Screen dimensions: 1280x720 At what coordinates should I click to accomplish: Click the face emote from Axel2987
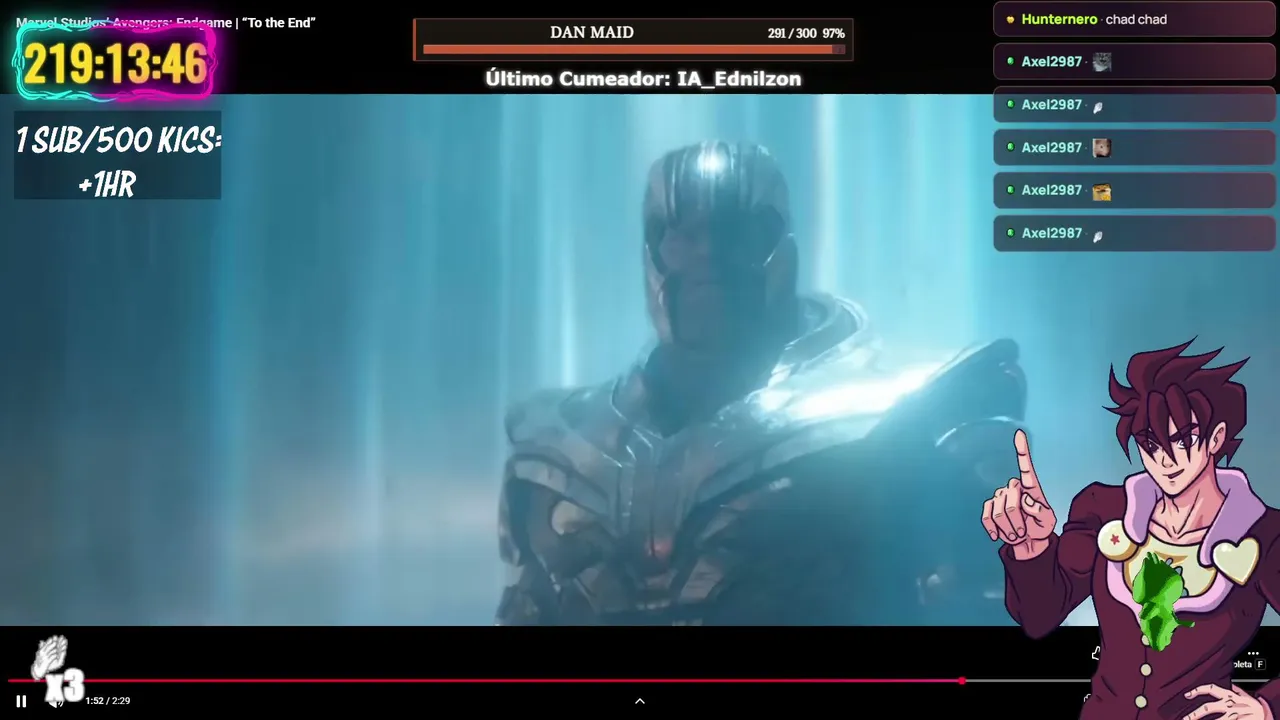(x=1101, y=148)
